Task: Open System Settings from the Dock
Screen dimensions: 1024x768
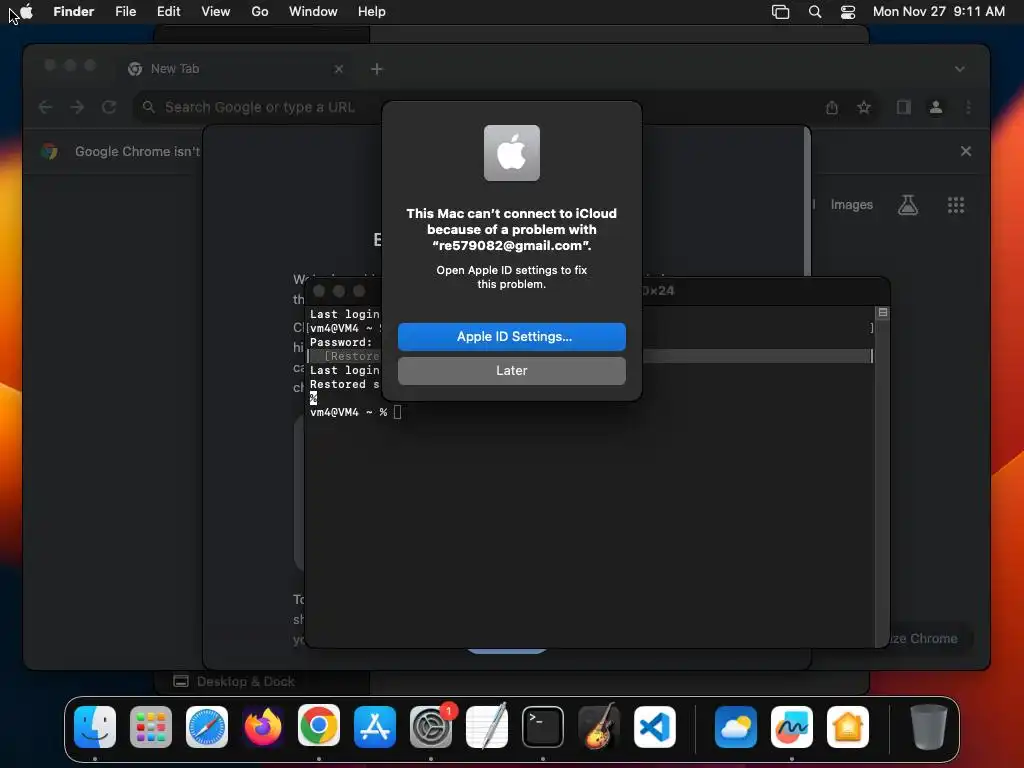Action: pos(431,727)
